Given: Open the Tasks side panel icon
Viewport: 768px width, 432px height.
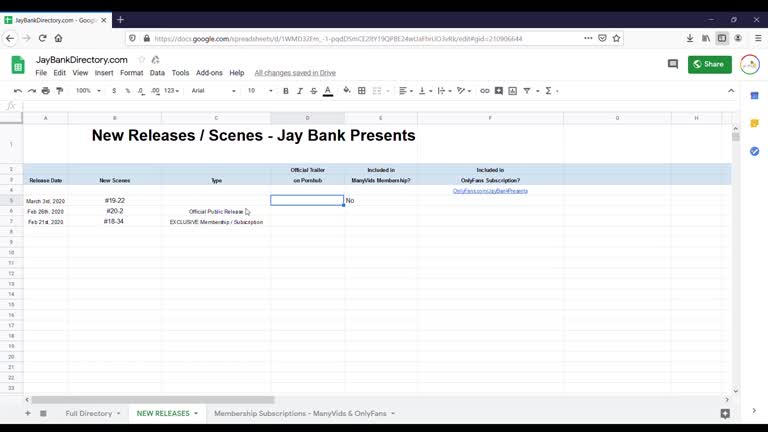Looking at the screenshot, I should (754, 151).
